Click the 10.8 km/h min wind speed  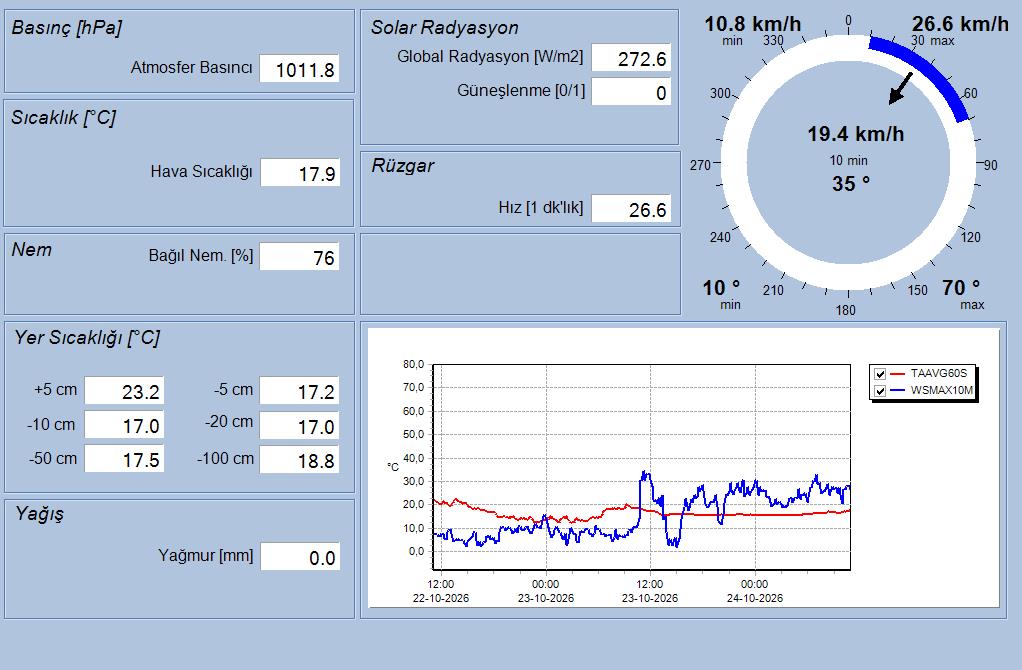pyautogui.click(x=752, y=24)
